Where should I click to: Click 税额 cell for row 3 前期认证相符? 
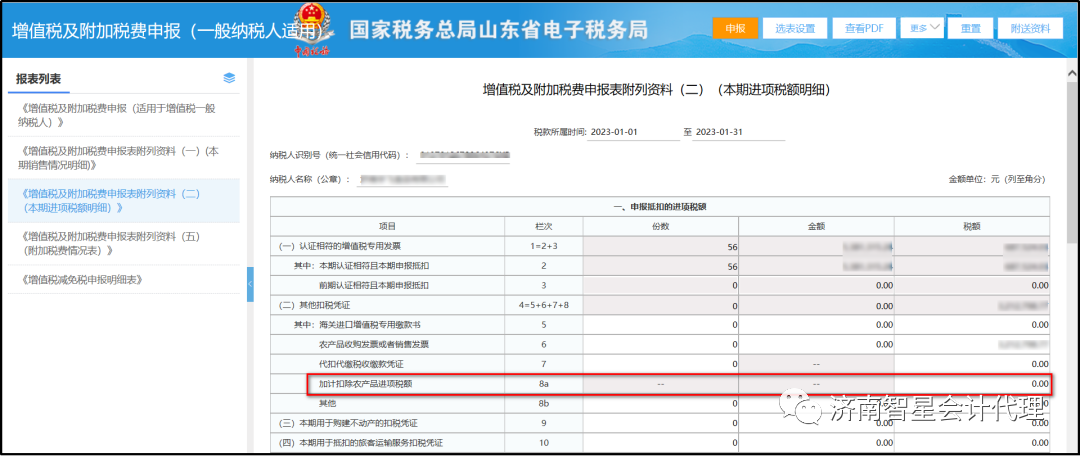972,285
